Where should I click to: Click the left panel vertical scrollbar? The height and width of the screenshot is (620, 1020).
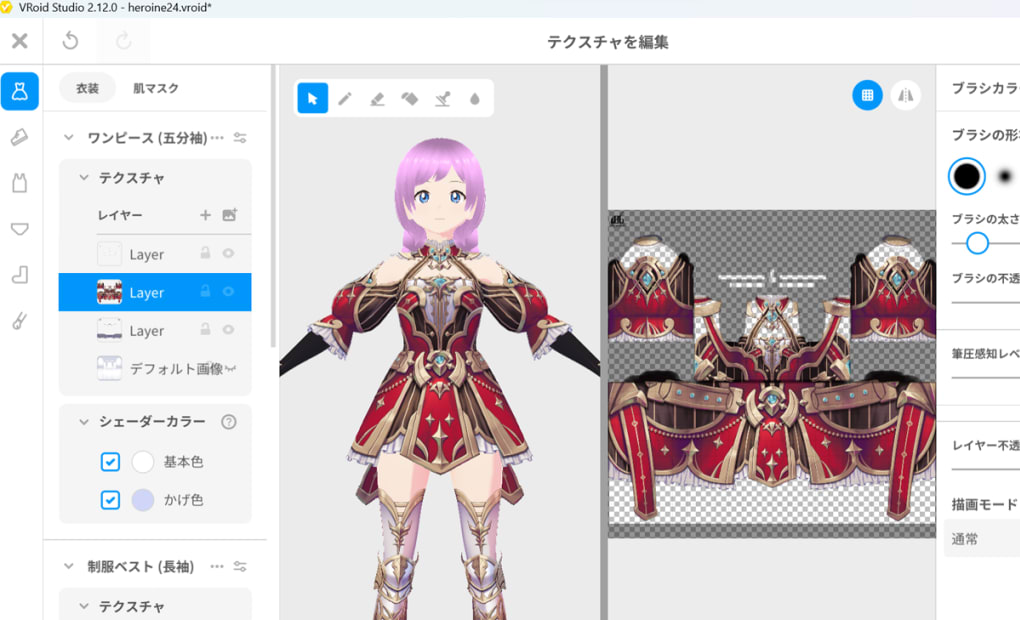tap(273, 206)
